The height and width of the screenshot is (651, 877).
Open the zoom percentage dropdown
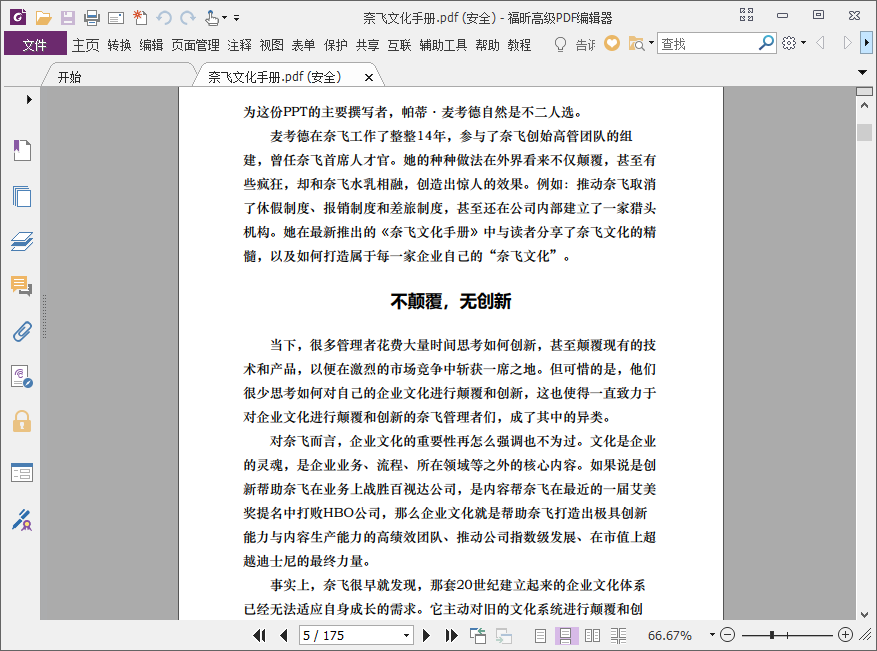712,635
